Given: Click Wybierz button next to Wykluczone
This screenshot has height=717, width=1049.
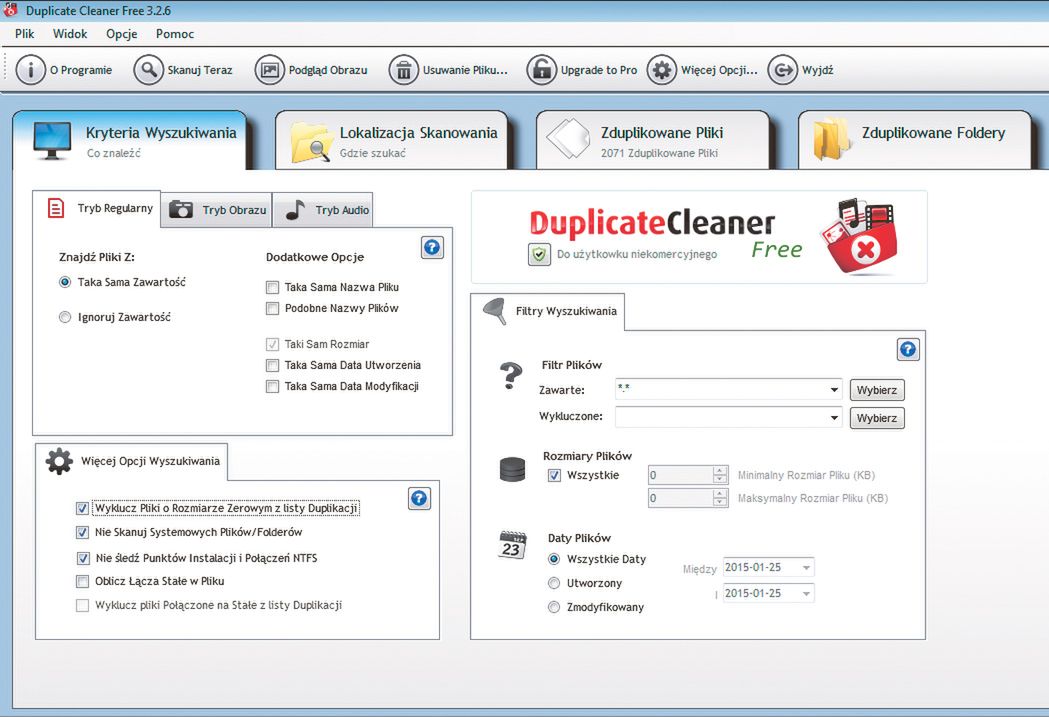Looking at the screenshot, I should [x=877, y=418].
